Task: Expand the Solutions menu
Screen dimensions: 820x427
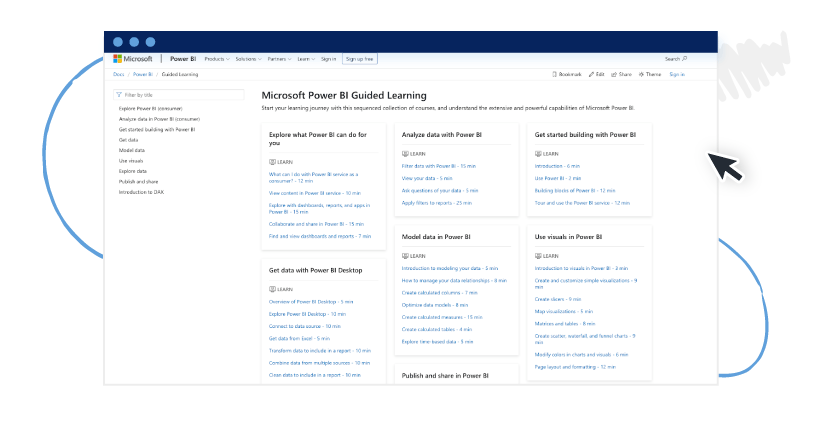Action: (x=248, y=59)
